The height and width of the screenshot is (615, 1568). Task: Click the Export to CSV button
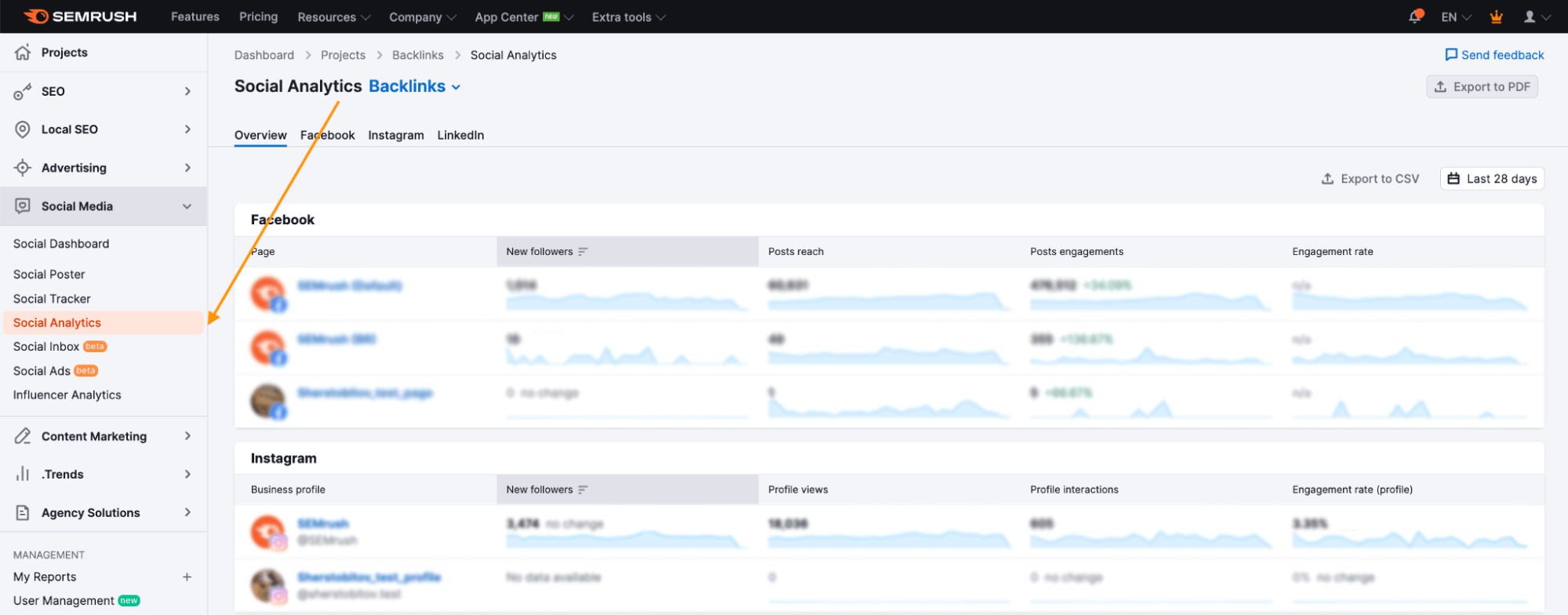[1370, 179]
